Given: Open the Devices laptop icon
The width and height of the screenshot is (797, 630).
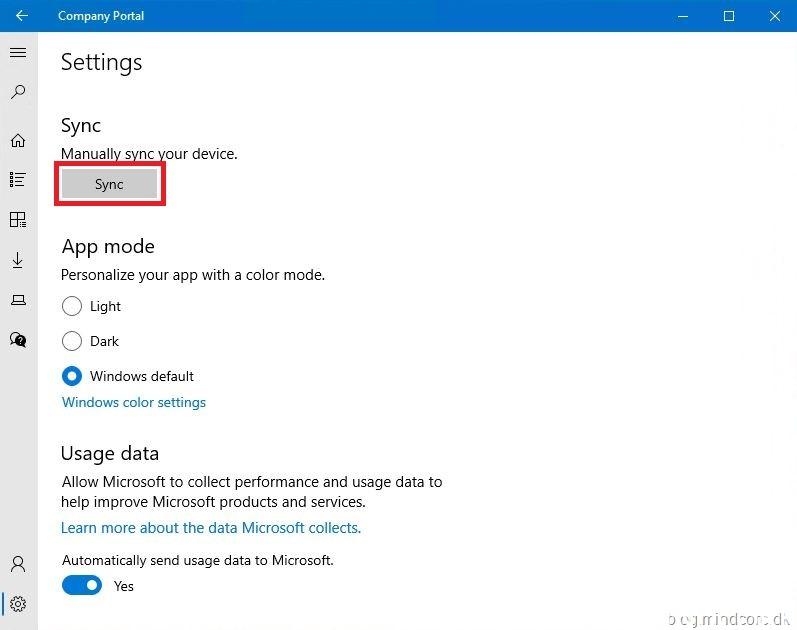Looking at the screenshot, I should tap(18, 300).
